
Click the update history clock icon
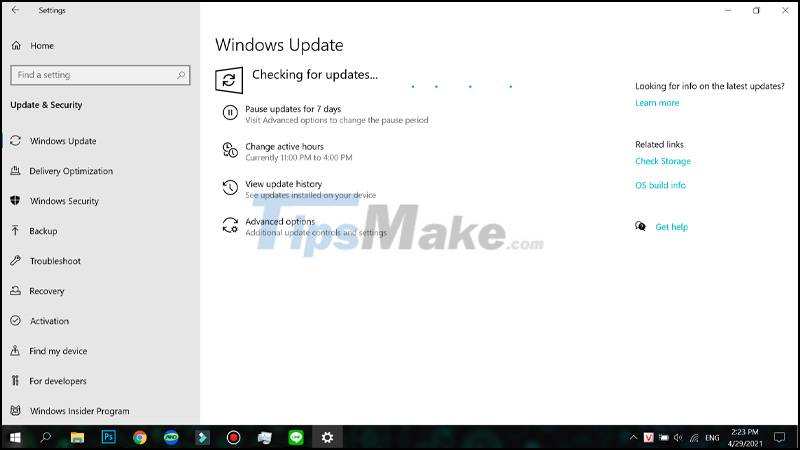[230, 188]
